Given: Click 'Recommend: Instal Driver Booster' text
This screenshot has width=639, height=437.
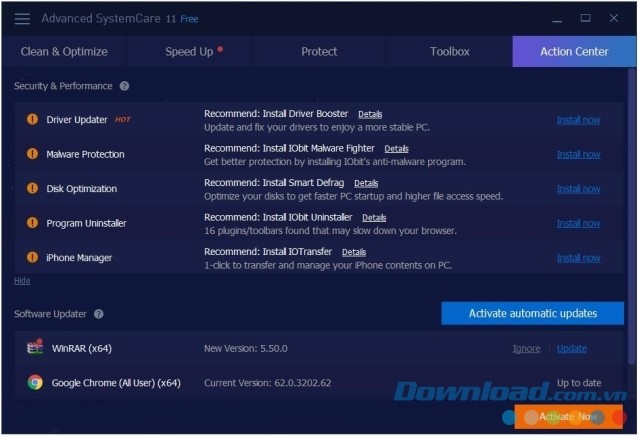Looking at the screenshot, I should (x=276, y=114).
